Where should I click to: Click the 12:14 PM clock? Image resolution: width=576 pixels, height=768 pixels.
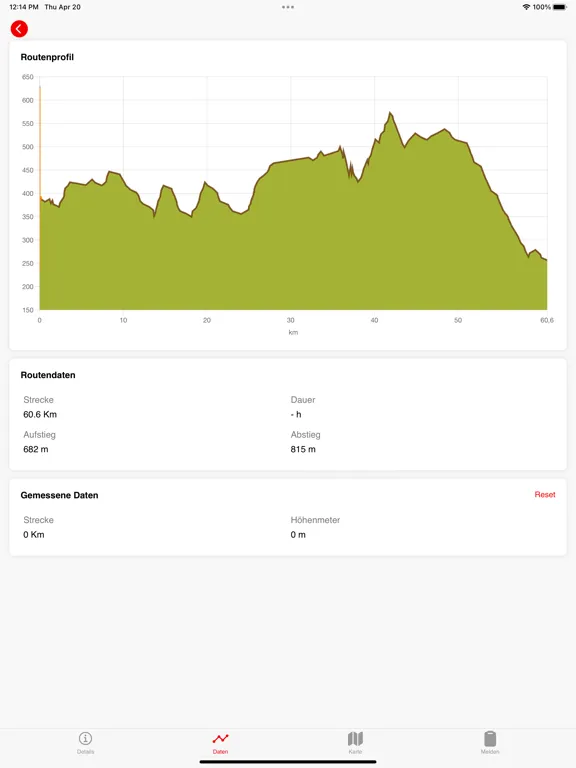tap(24, 7)
